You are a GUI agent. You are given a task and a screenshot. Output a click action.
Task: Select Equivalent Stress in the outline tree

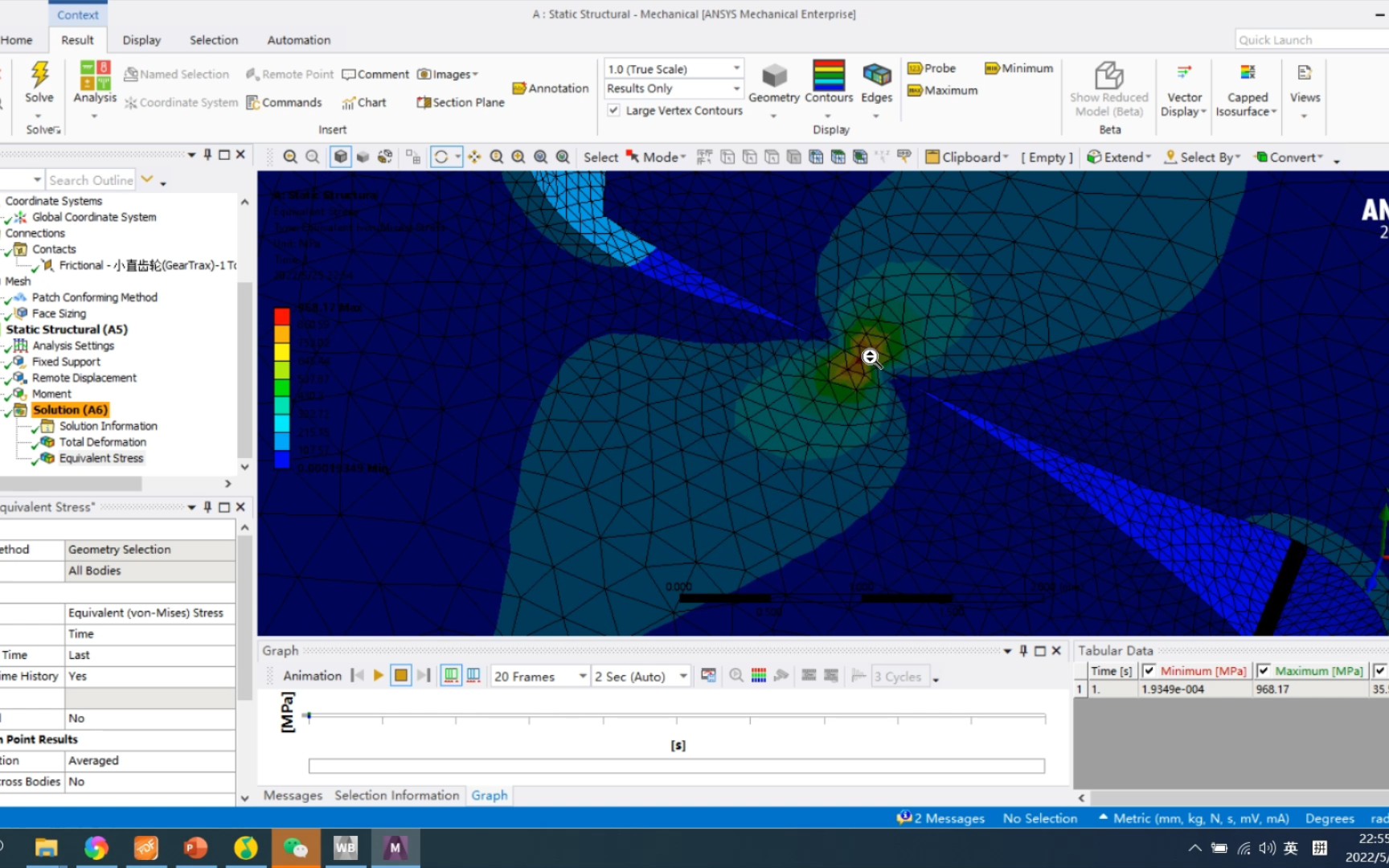(x=101, y=457)
